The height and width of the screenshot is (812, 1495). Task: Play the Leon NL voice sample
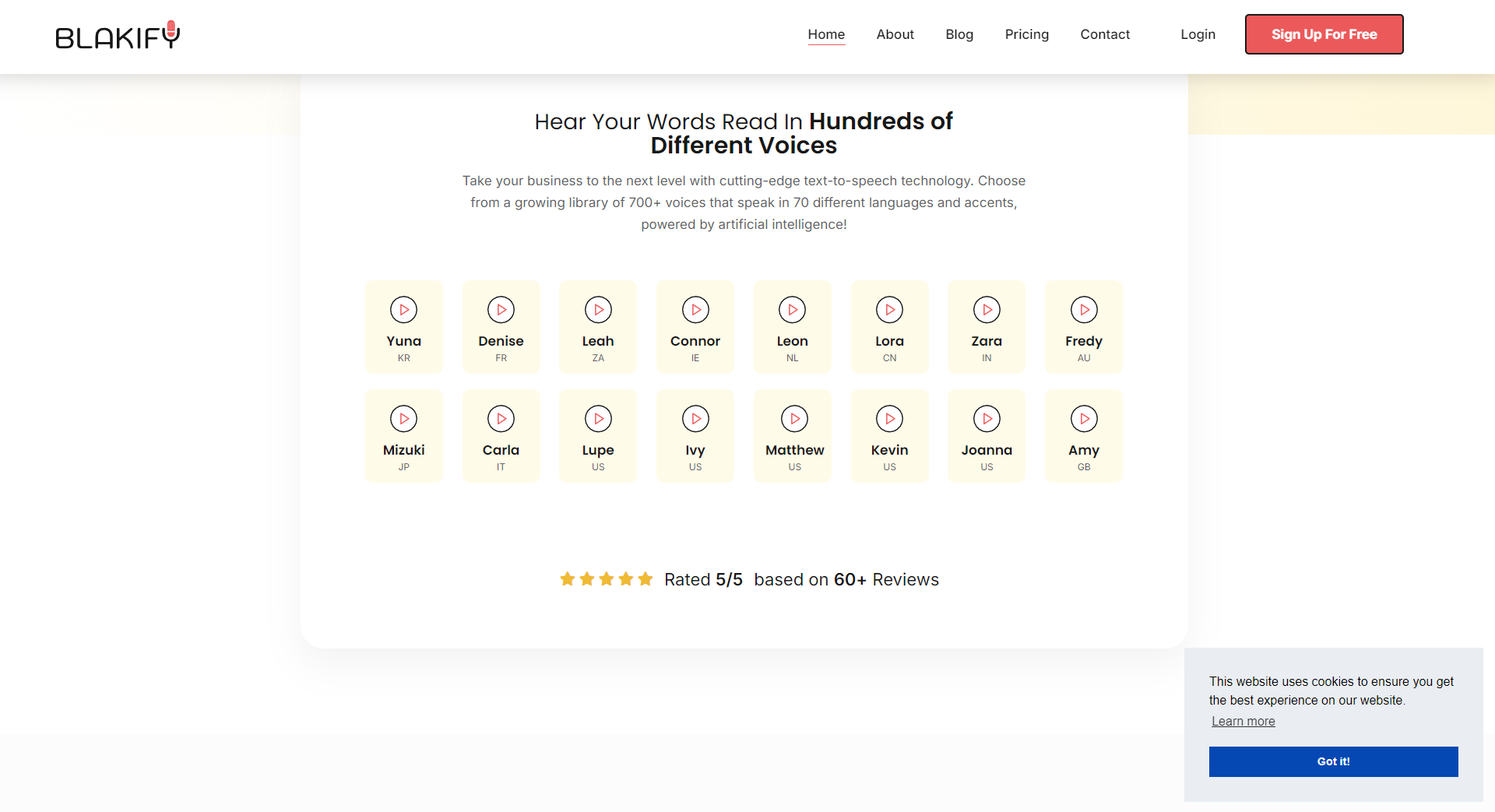point(792,310)
